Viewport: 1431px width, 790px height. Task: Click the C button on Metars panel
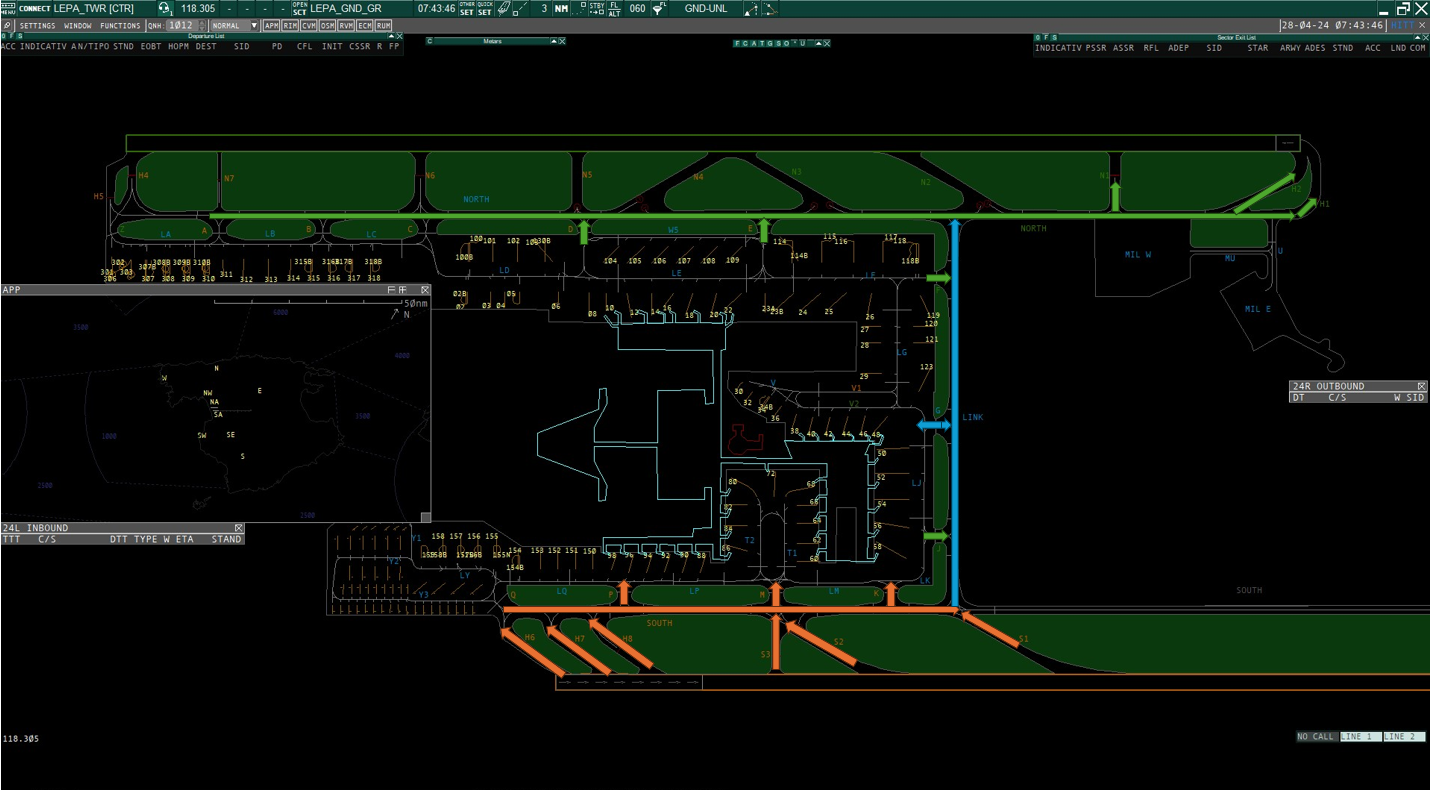point(430,41)
